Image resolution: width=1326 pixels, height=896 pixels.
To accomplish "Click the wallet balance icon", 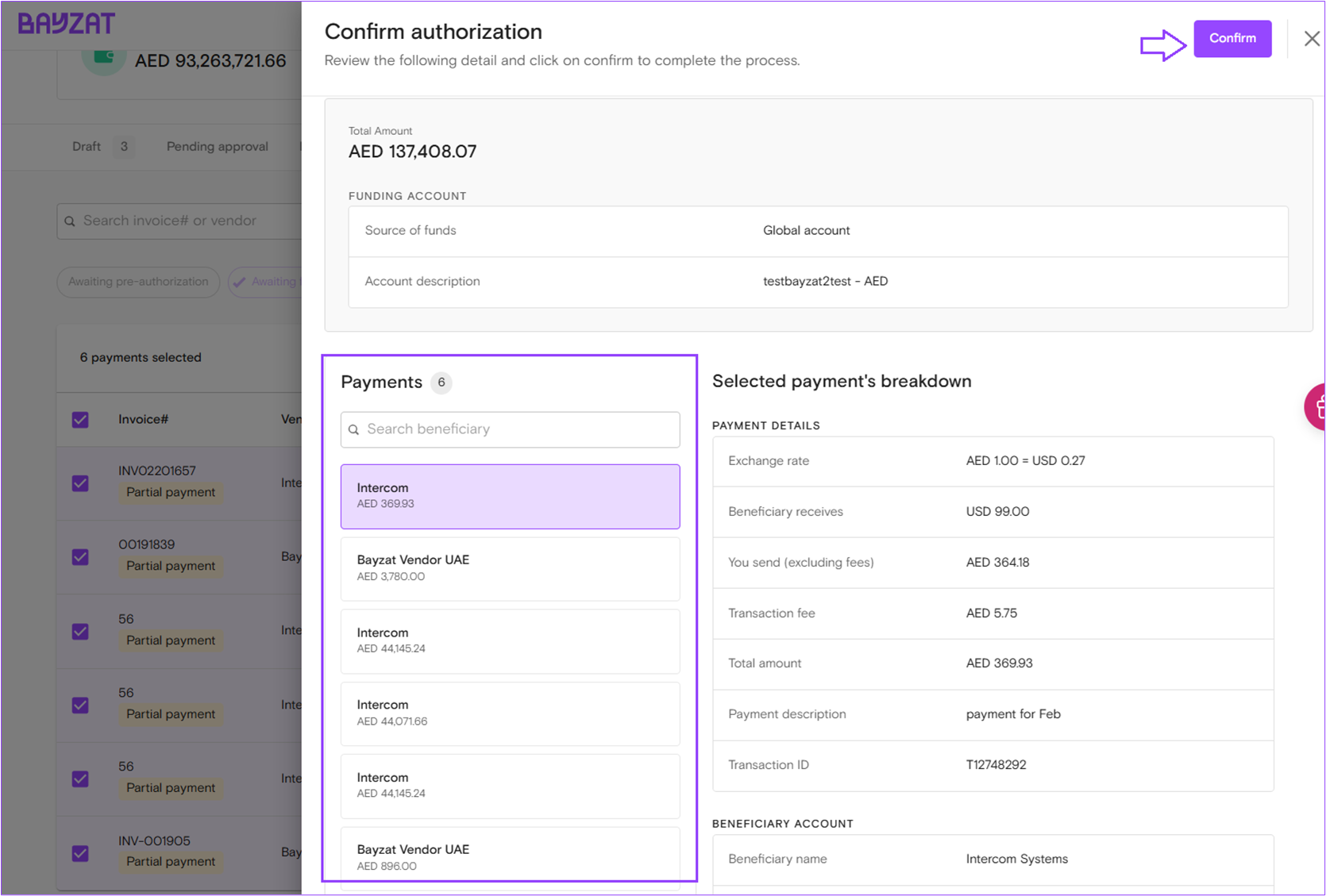I will point(103,59).
